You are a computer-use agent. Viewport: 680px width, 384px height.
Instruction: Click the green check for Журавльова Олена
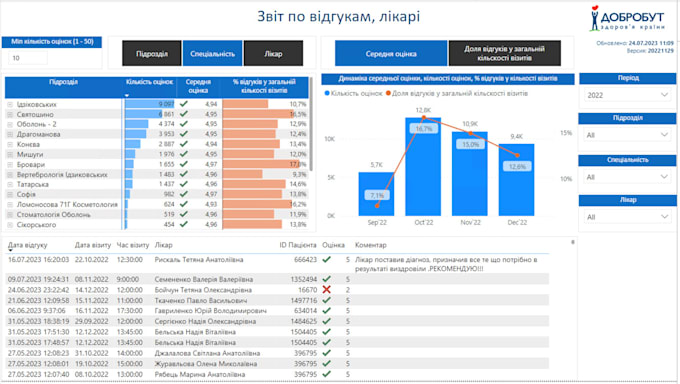[x=327, y=364]
